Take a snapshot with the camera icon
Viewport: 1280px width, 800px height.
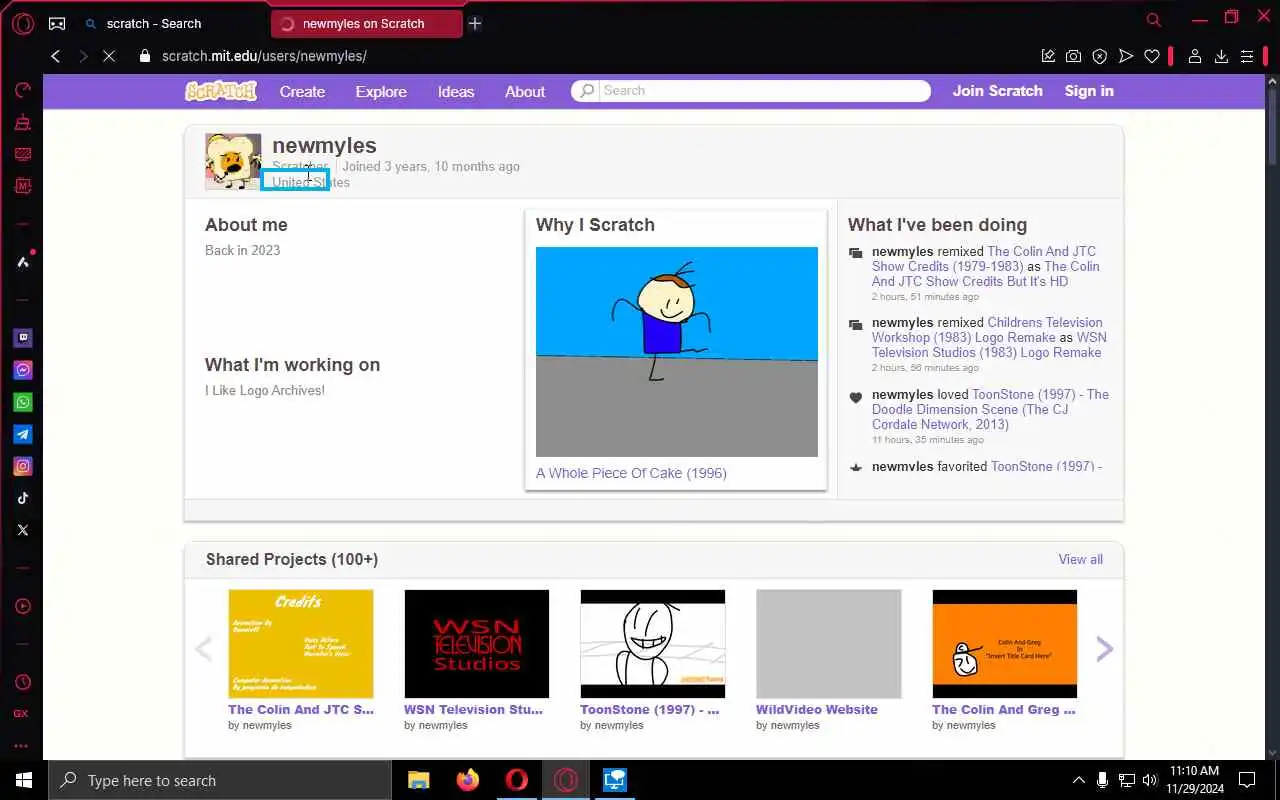tap(1073, 57)
